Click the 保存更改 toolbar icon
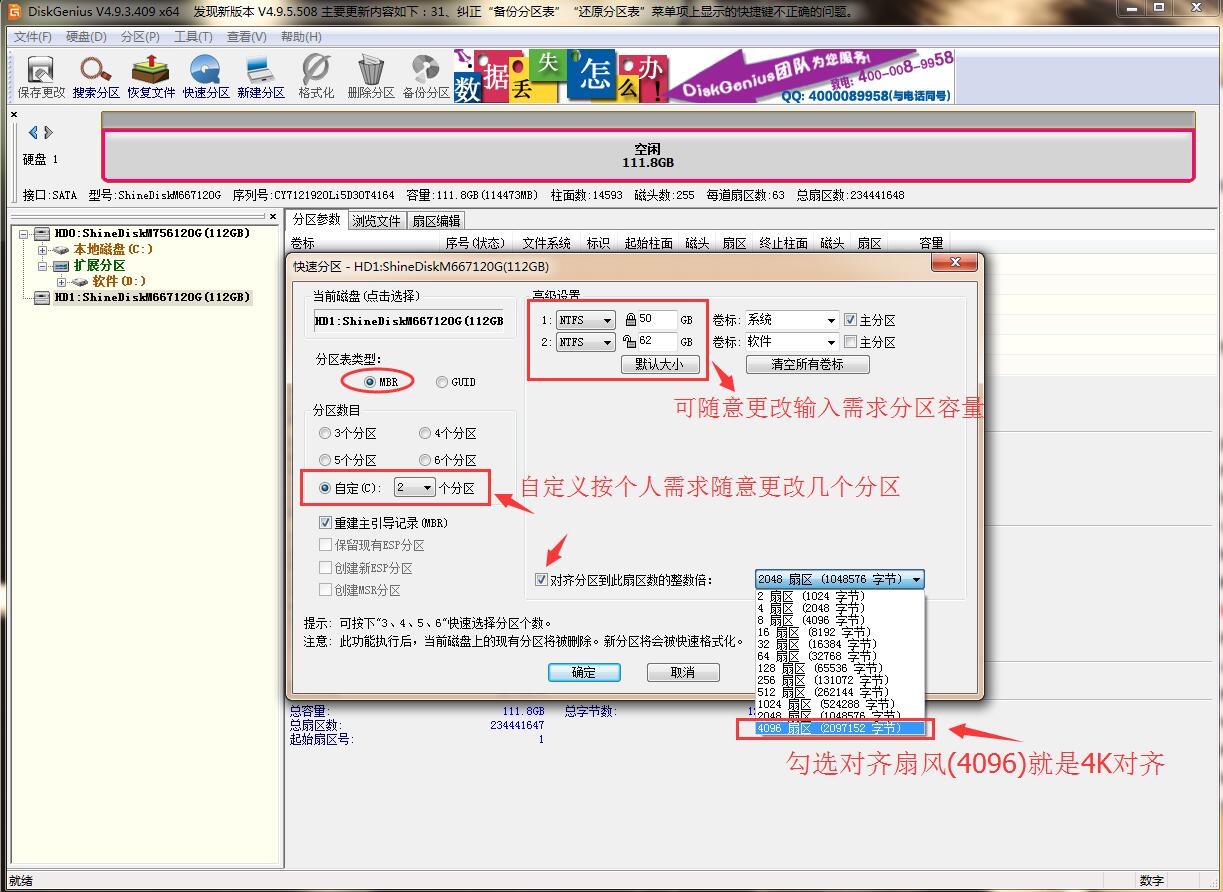The image size is (1223, 892). tap(41, 76)
